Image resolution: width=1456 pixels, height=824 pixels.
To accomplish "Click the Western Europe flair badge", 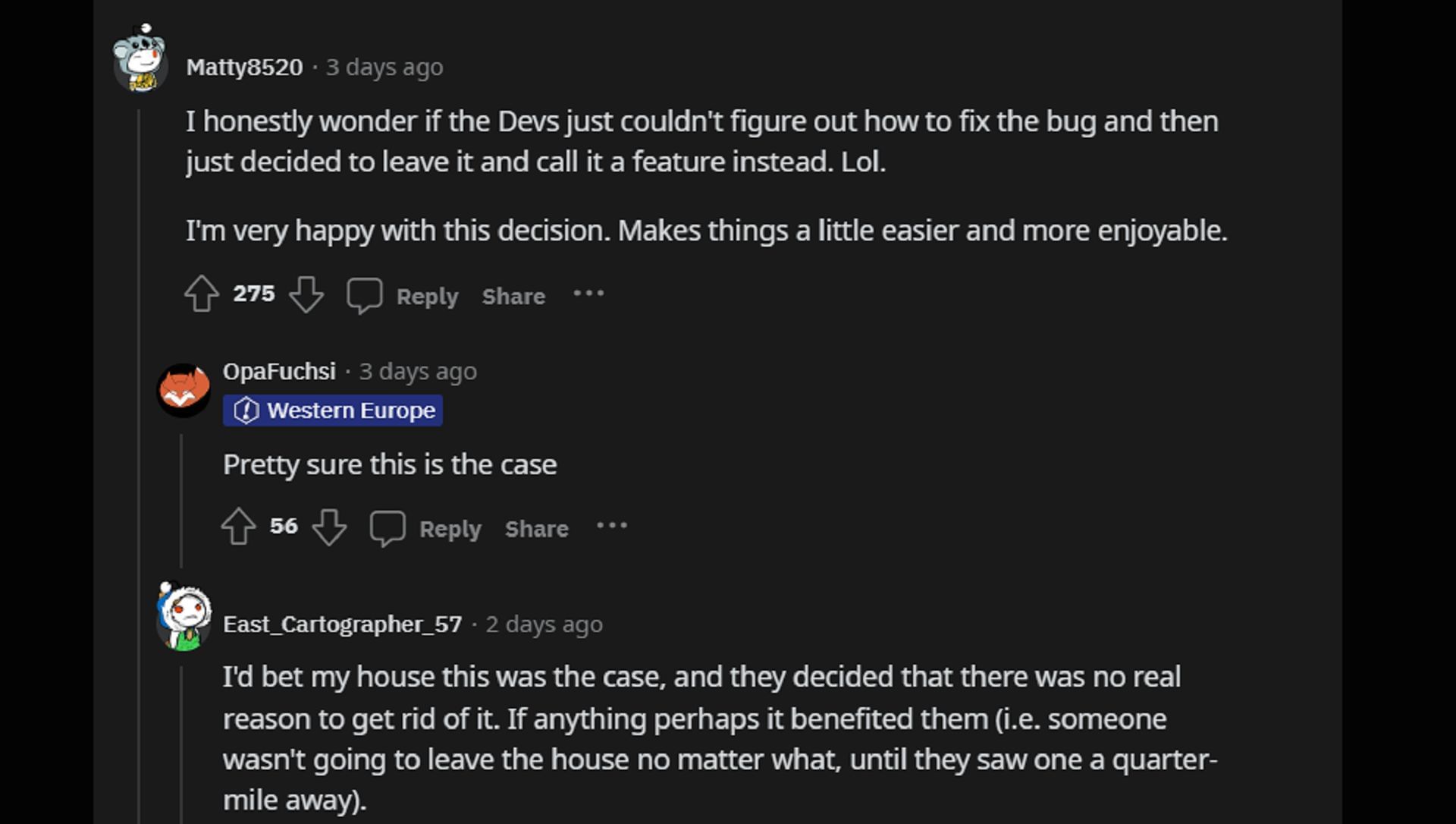I will point(333,410).
